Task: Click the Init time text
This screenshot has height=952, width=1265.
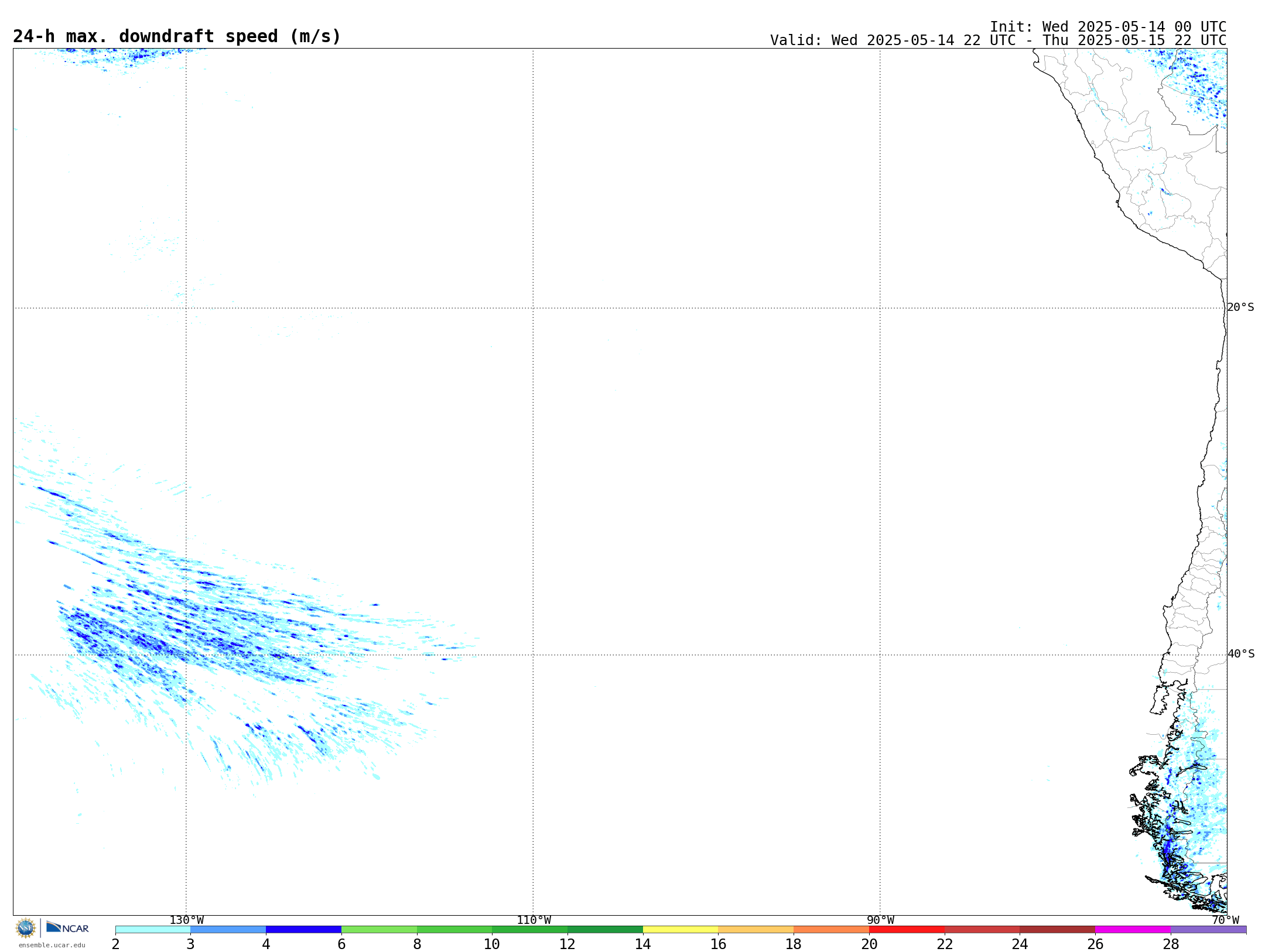Action: tap(1108, 27)
